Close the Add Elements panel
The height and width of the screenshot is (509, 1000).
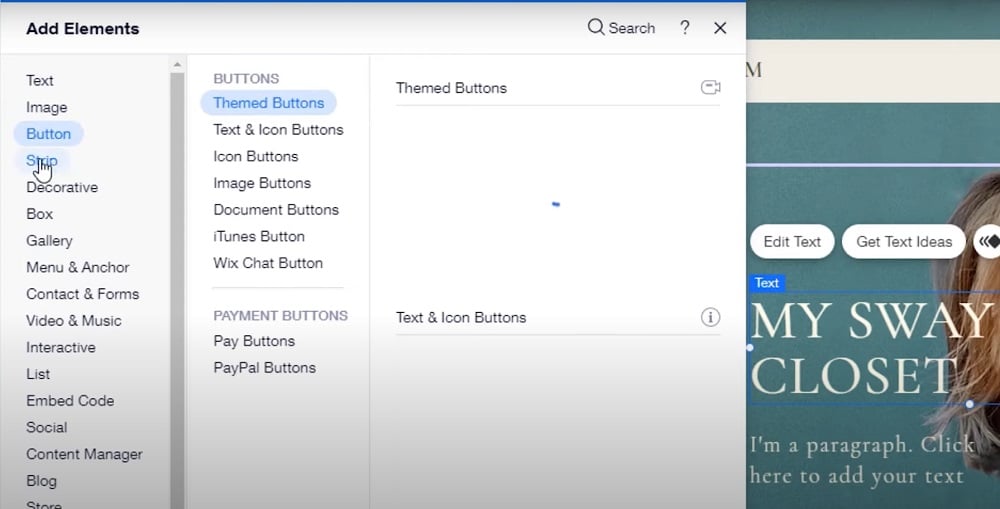tap(720, 28)
